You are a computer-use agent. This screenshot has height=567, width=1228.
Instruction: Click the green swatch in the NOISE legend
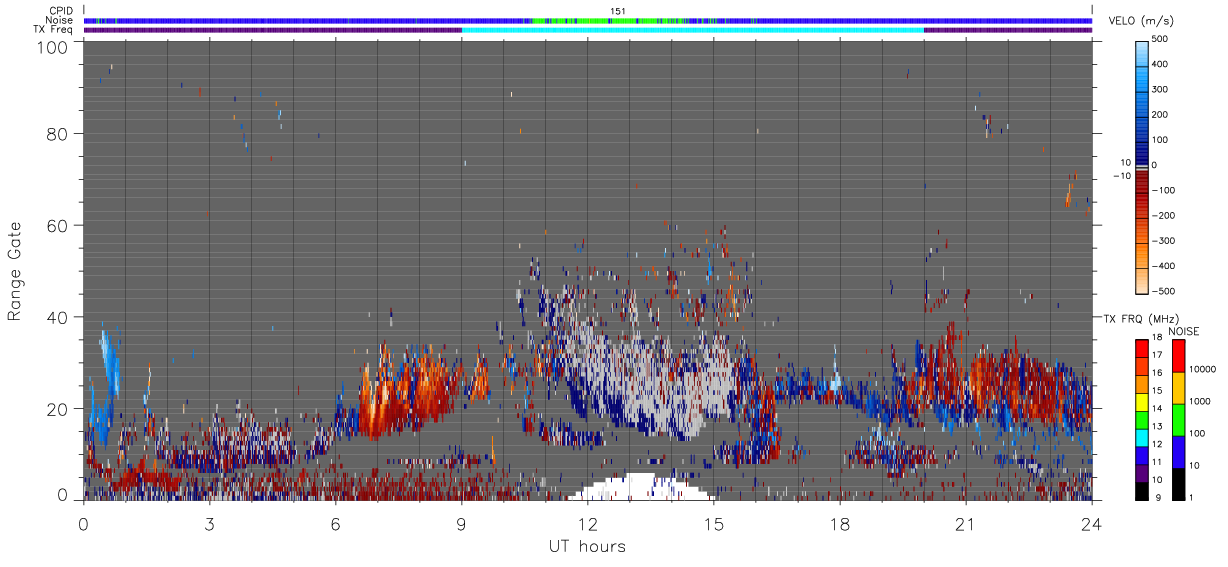click(1179, 420)
